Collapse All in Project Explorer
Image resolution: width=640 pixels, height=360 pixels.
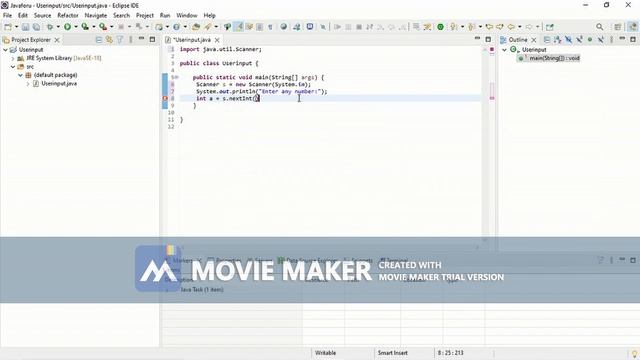[x=98, y=40]
